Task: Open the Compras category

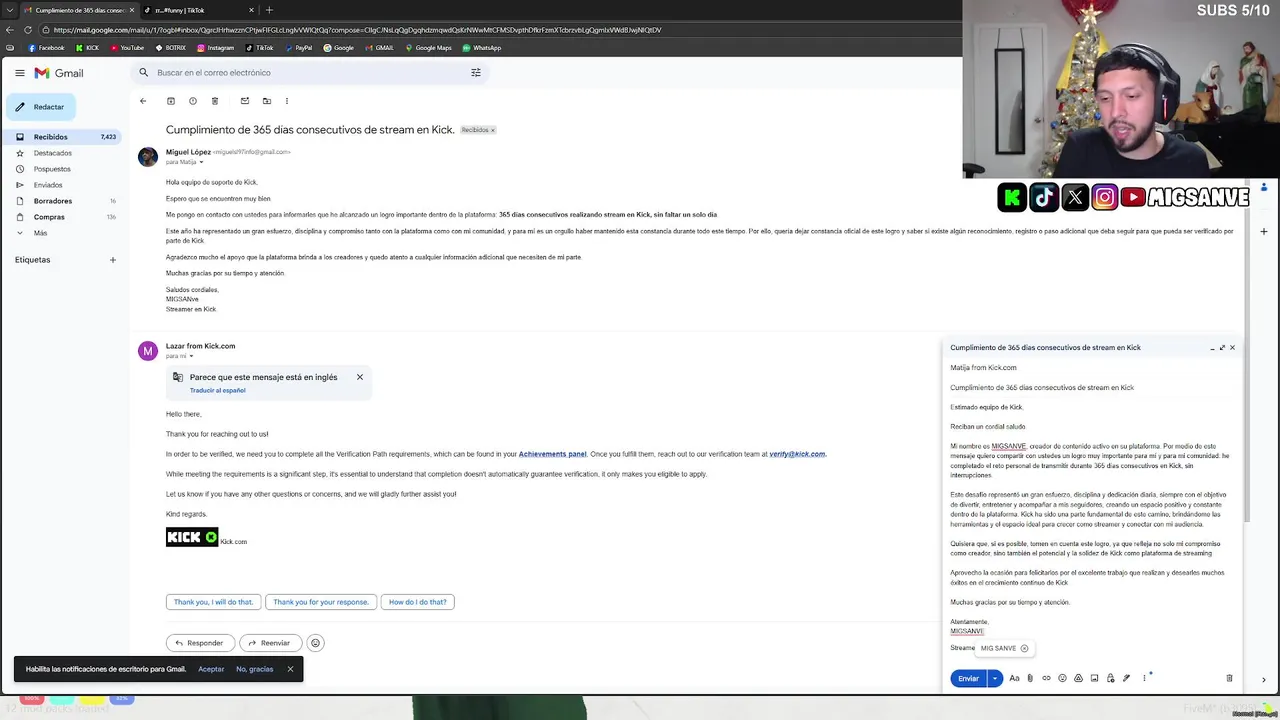Action: pos(67,217)
